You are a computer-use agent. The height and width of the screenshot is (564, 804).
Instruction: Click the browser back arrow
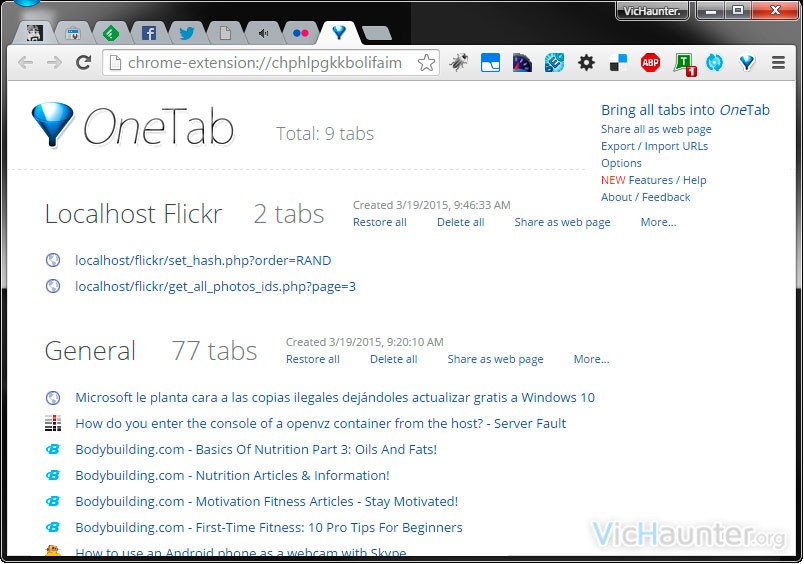pos(25,63)
